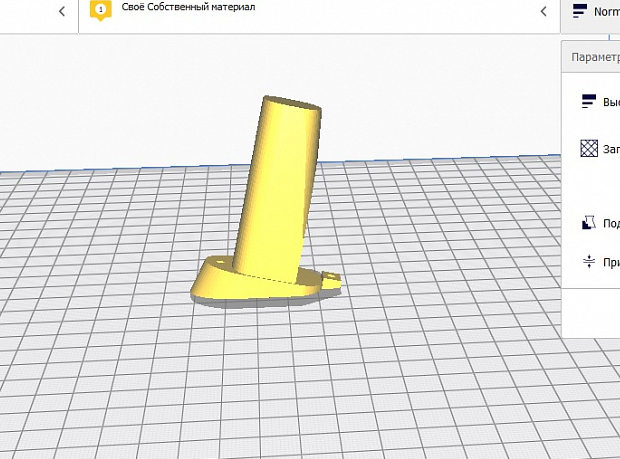Collapse the left stage panel chevron
This screenshot has height=459, width=620.
62,11
